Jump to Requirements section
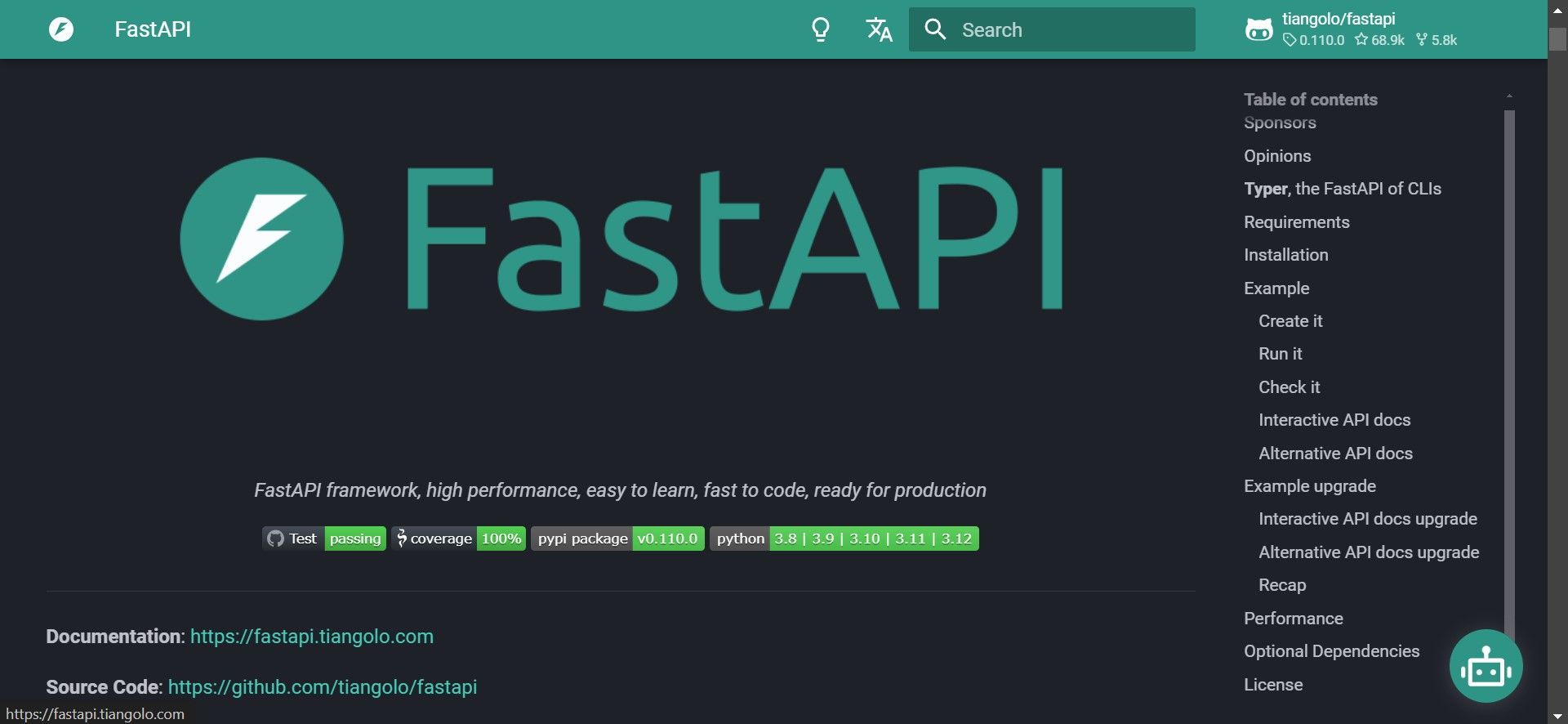 click(x=1297, y=222)
